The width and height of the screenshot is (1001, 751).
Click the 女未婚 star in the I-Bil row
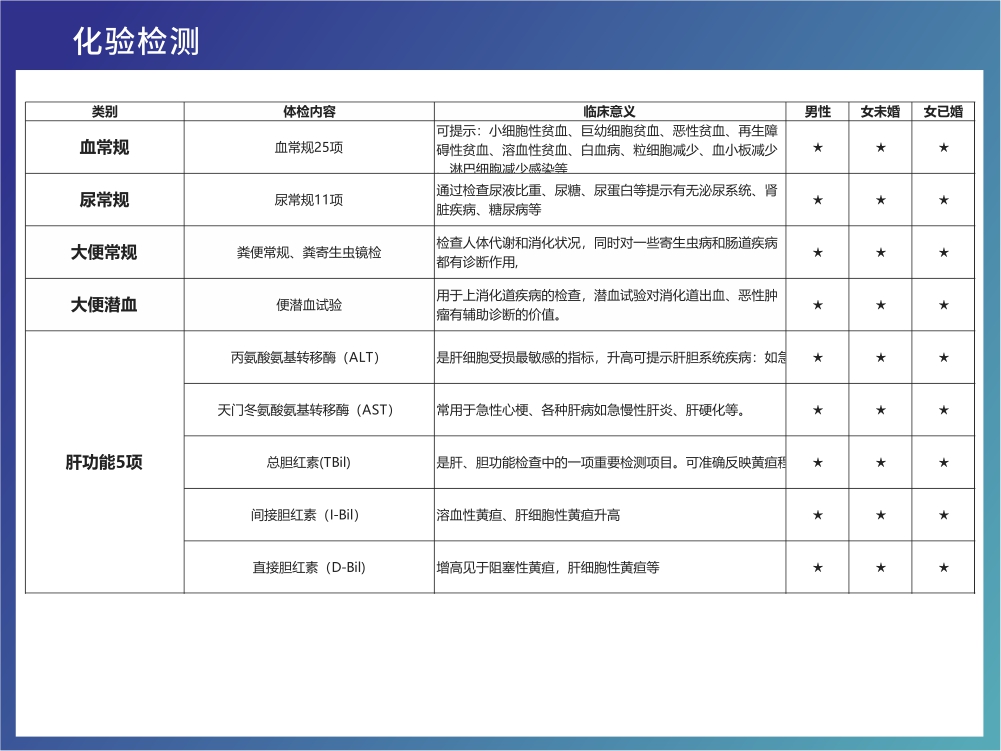pos(880,515)
